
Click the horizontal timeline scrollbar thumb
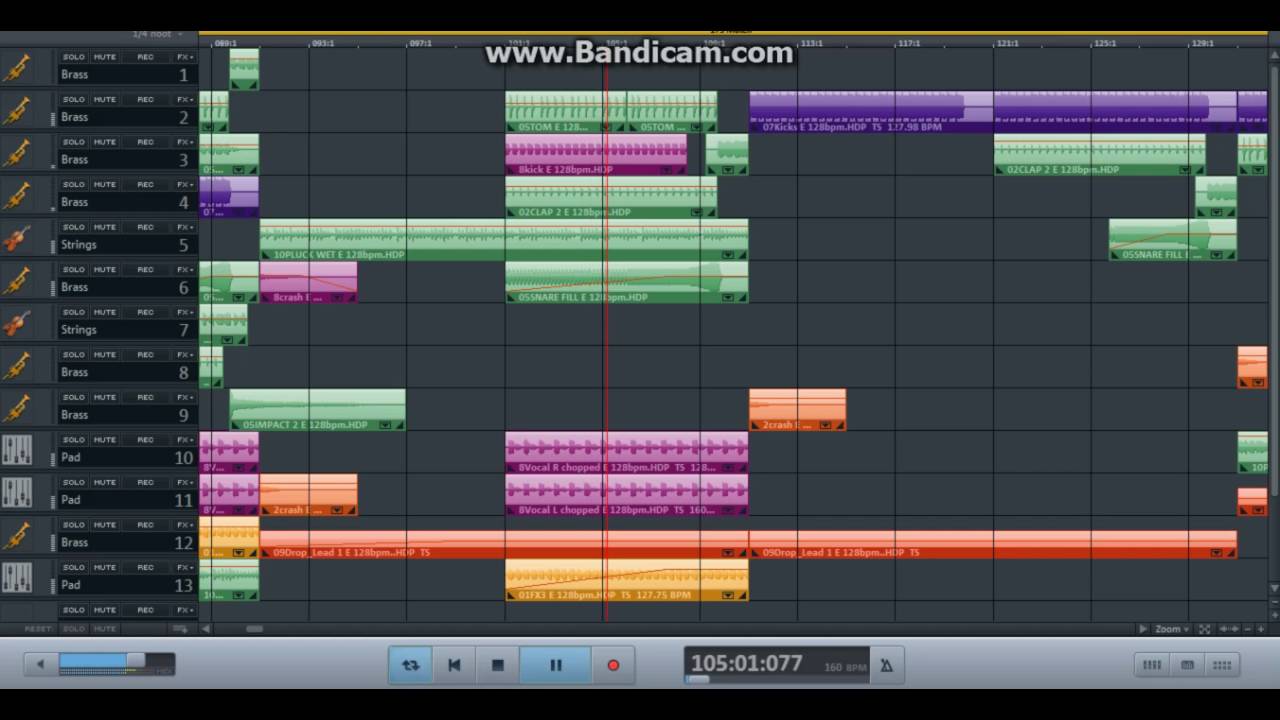(x=255, y=629)
